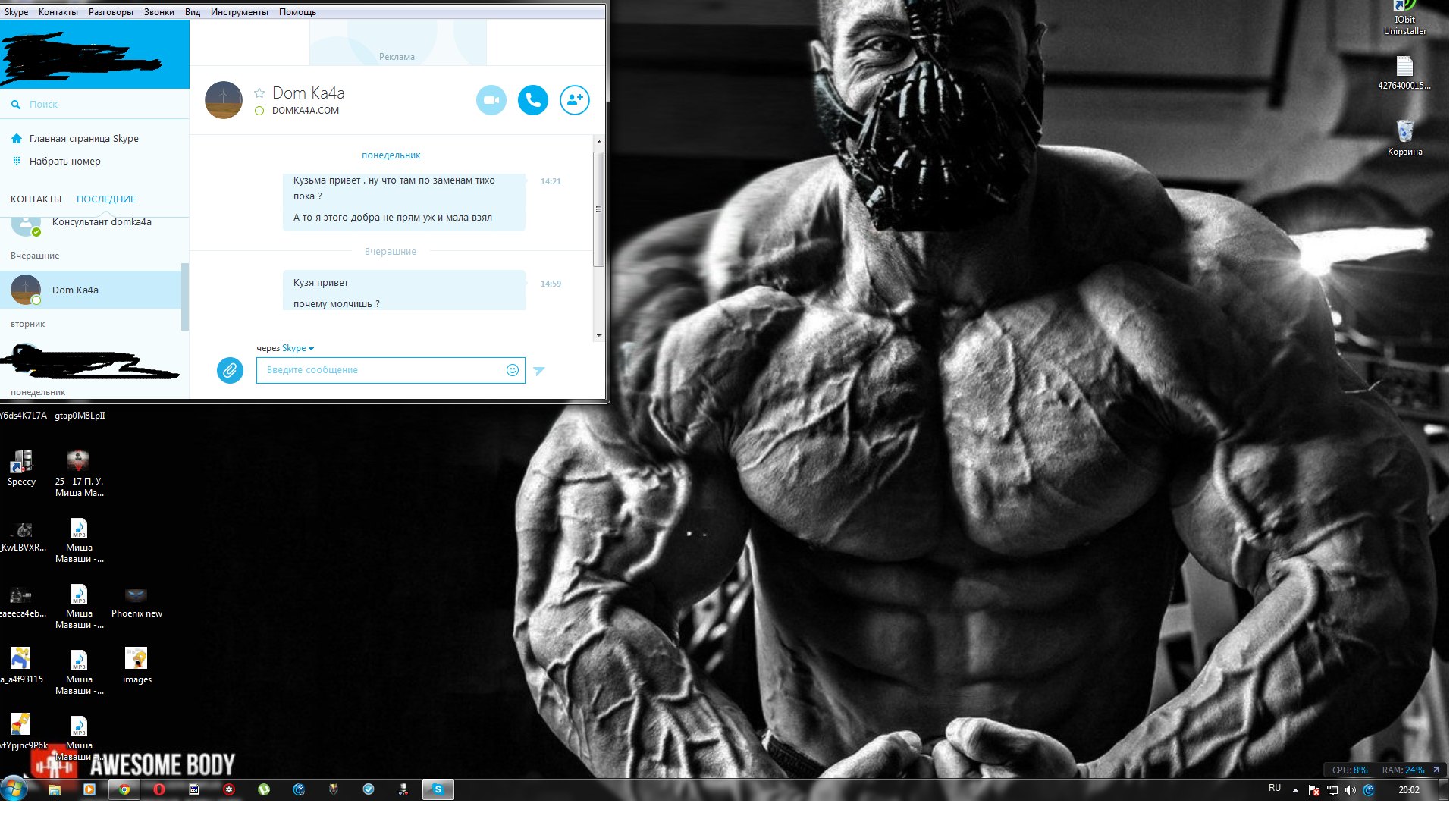Screen dimensions: 1456x819
Task: Open the emoticon picker in message field
Action: [x=513, y=370]
